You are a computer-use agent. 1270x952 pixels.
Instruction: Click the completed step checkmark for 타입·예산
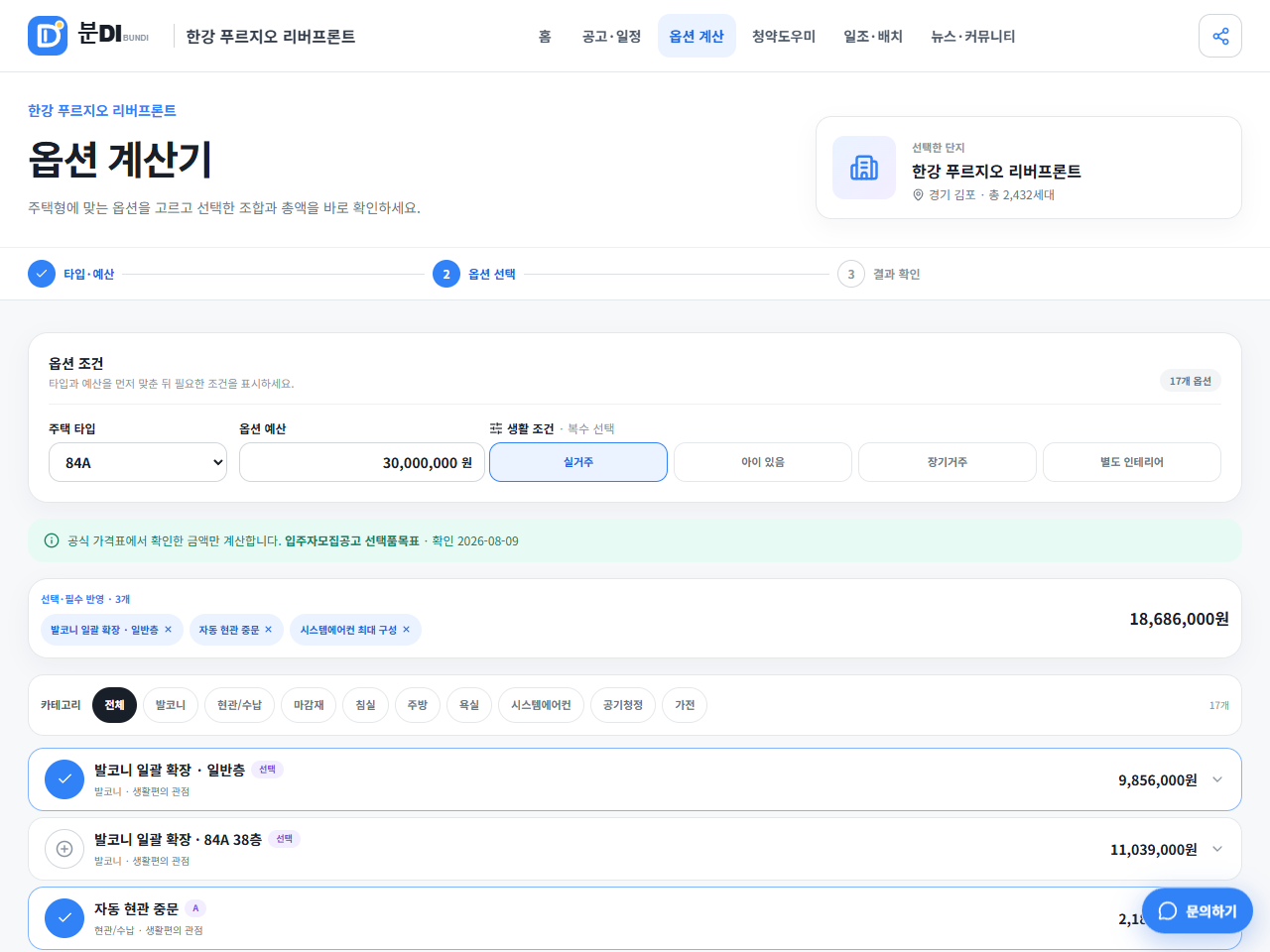tap(42, 274)
